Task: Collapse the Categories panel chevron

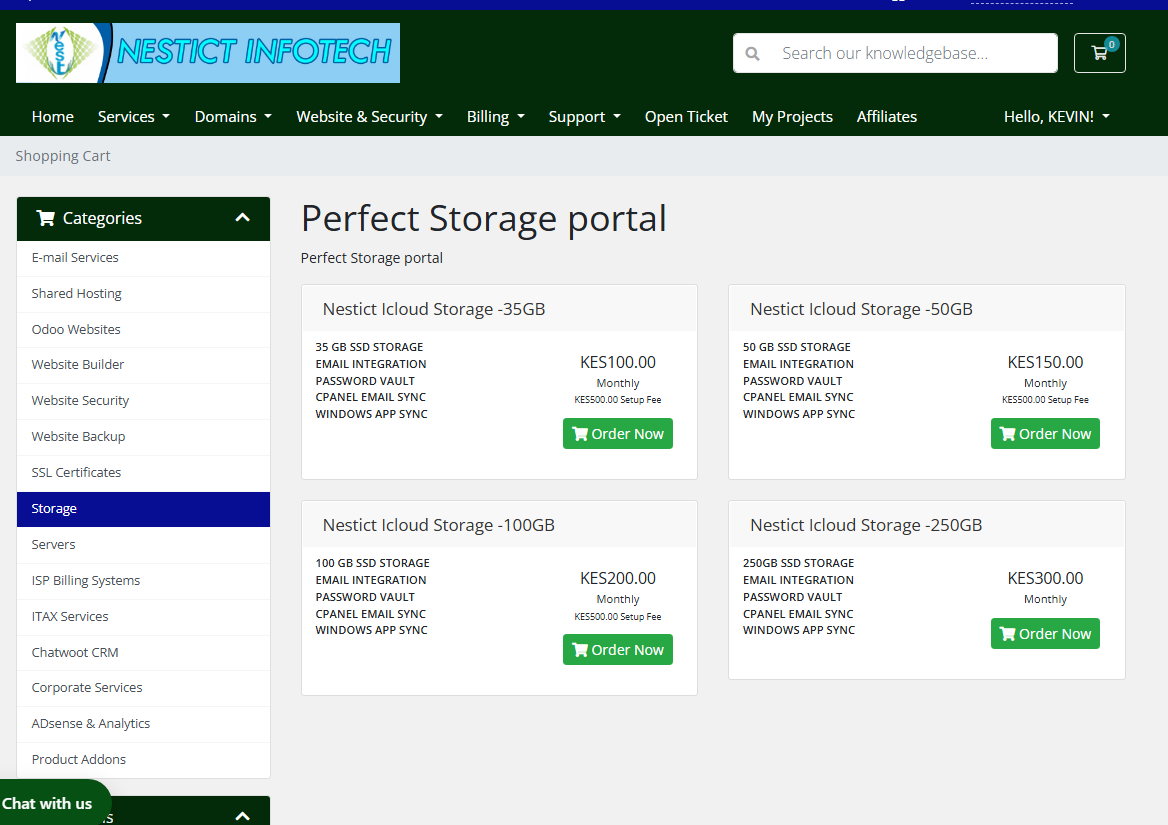Action: click(242, 217)
